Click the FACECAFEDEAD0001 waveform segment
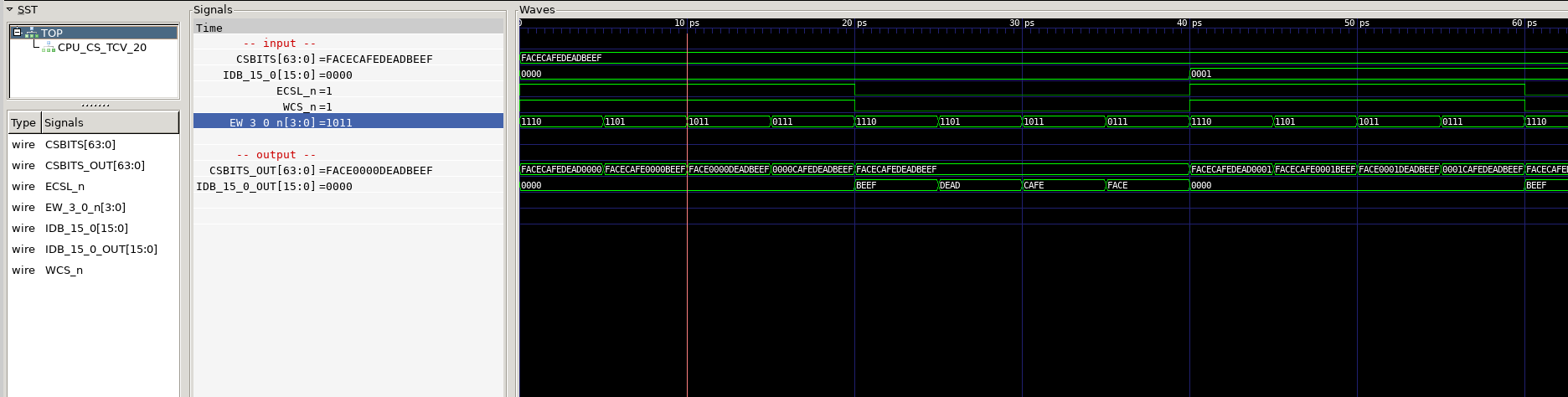 [x=1231, y=169]
